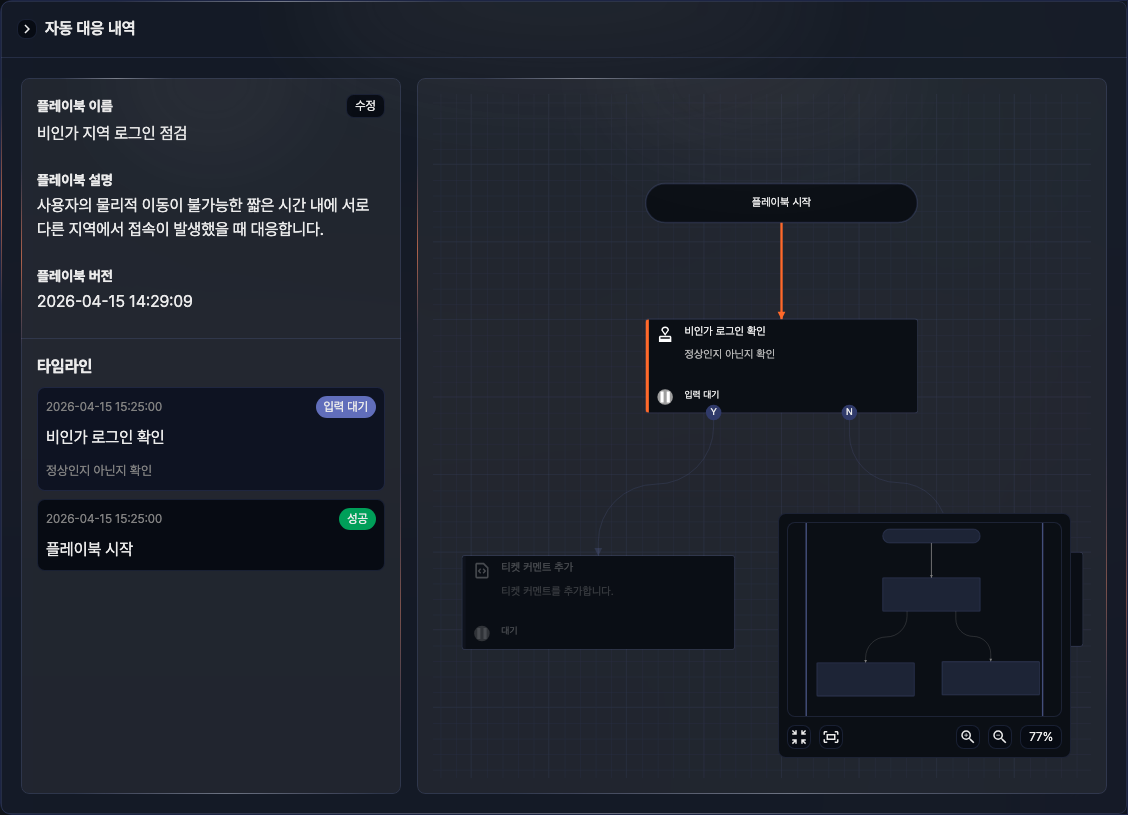Select the 티켓 커멘트 추가 node title
Image resolution: width=1128 pixels, height=815 pixels.
(536, 567)
